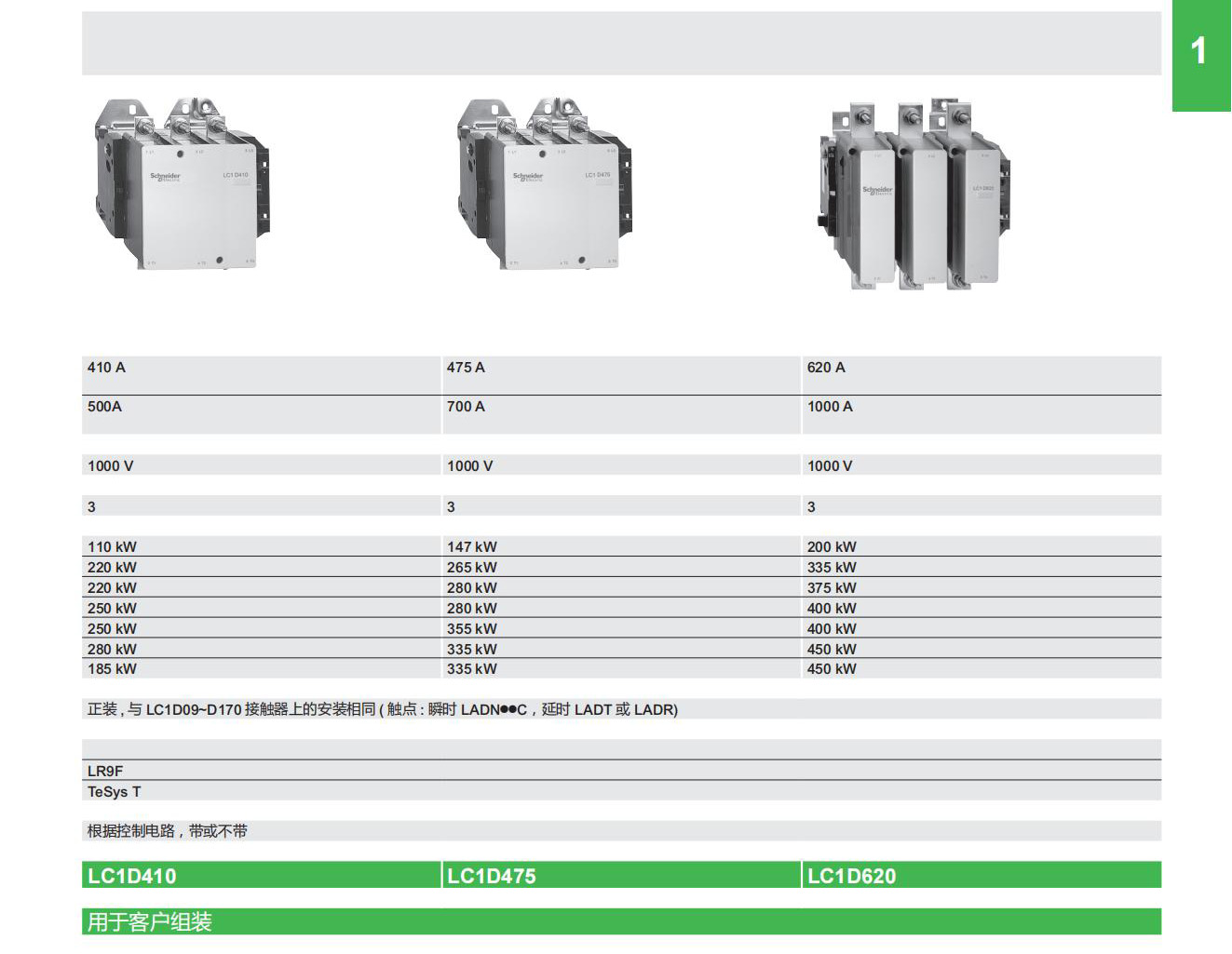
Task: Select the 410 A rated current cell
Action: tap(107, 368)
